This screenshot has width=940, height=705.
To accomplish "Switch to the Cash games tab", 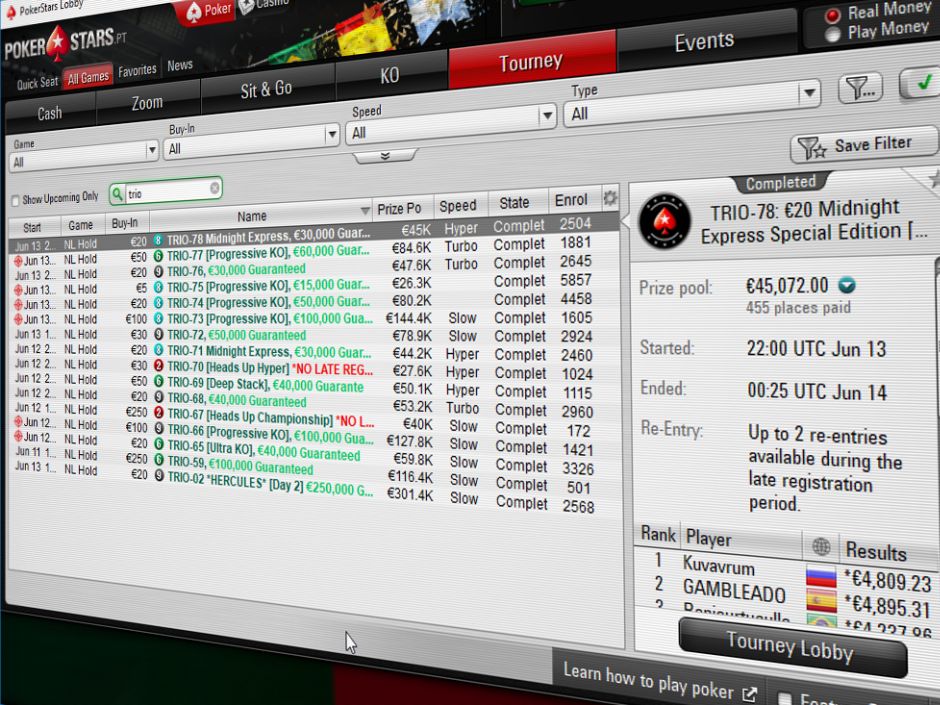I will point(50,113).
